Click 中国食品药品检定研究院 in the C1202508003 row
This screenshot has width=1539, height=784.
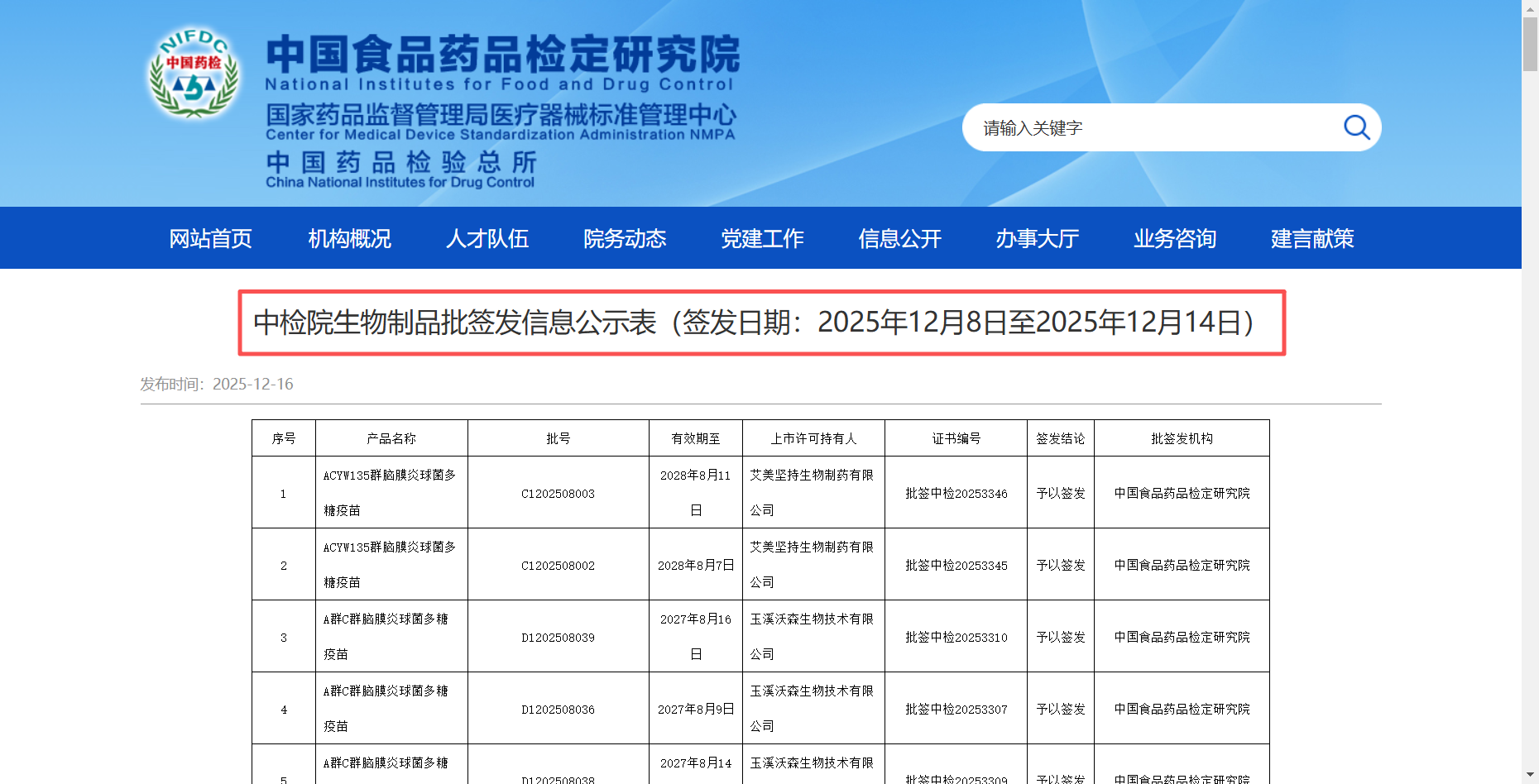click(1182, 494)
